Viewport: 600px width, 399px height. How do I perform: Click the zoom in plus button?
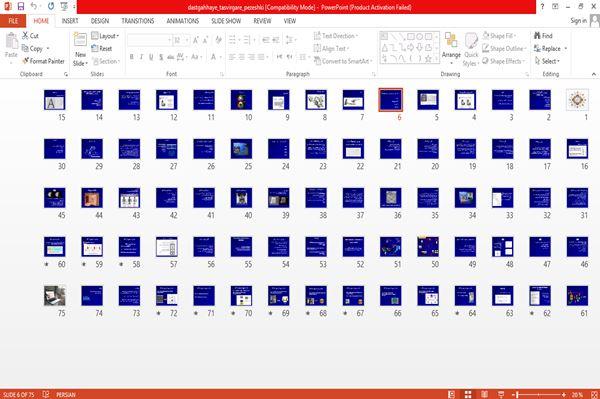[x=564, y=394]
